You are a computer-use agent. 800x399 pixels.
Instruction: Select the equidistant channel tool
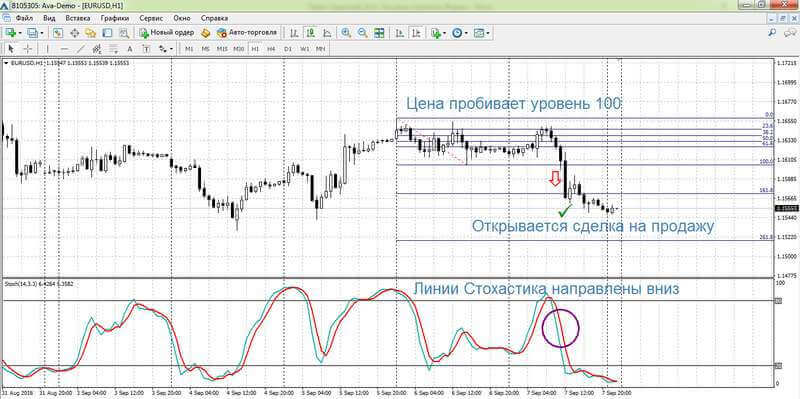(x=97, y=48)
